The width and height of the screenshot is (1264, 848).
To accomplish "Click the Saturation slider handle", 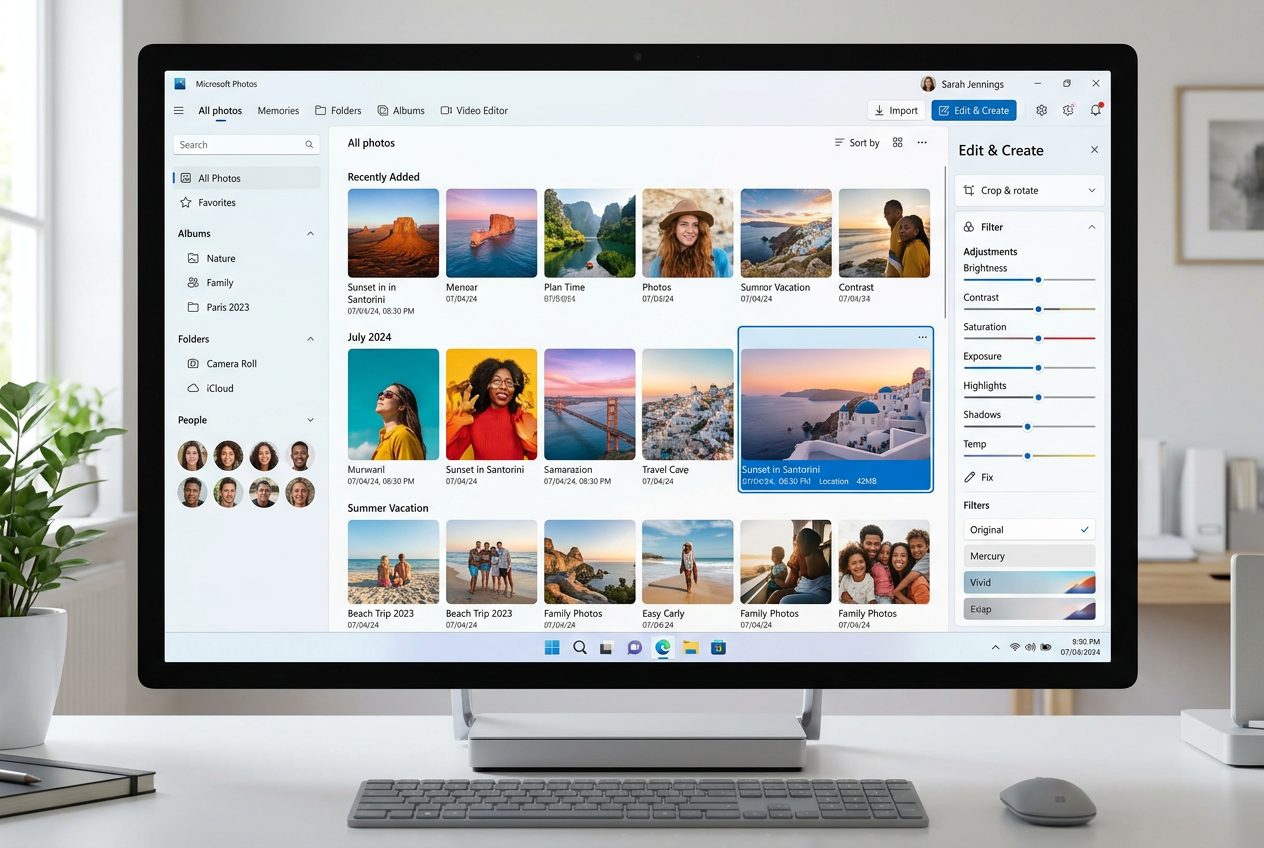I will click(1038, 338).
